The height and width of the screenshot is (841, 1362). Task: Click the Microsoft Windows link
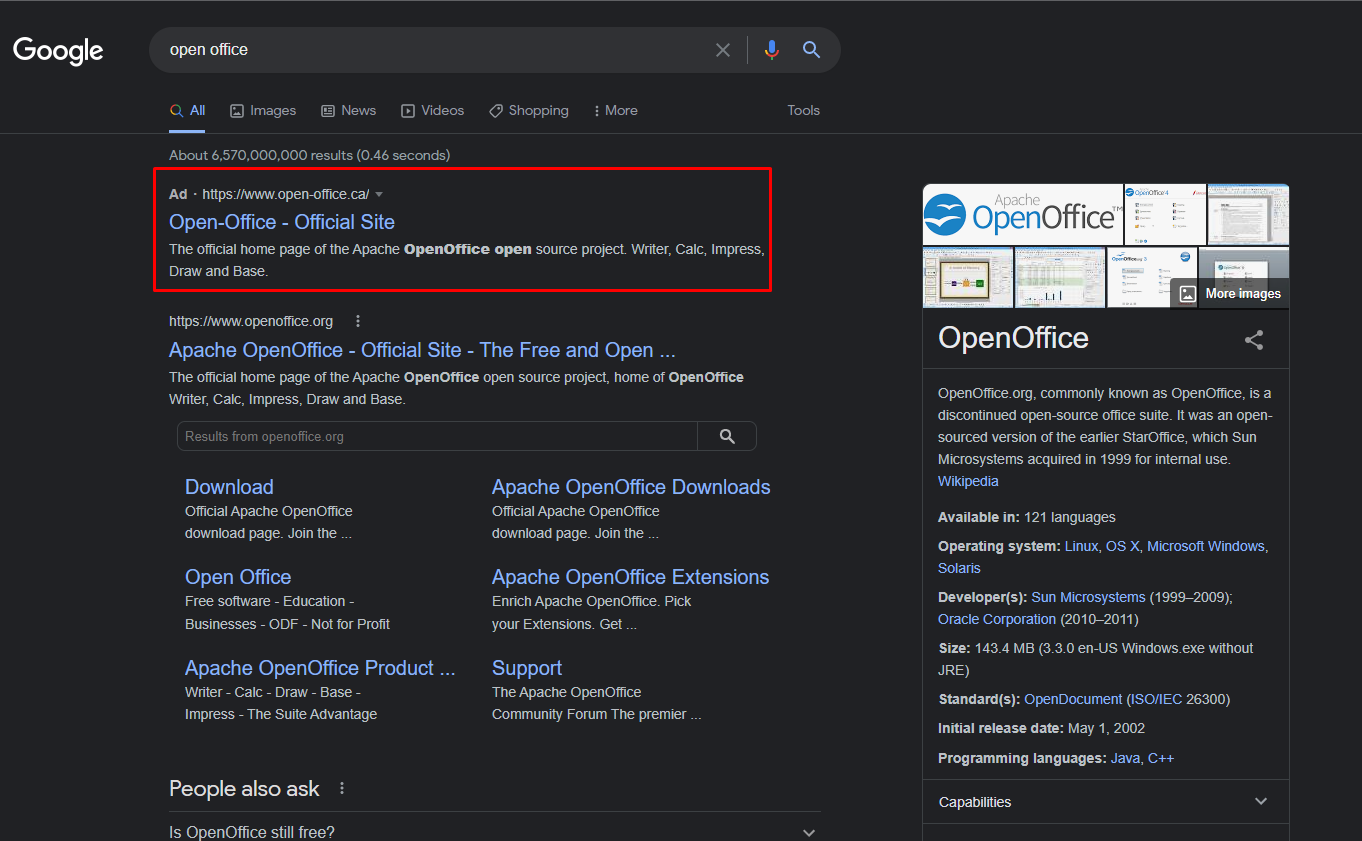tap(1206, 546)
